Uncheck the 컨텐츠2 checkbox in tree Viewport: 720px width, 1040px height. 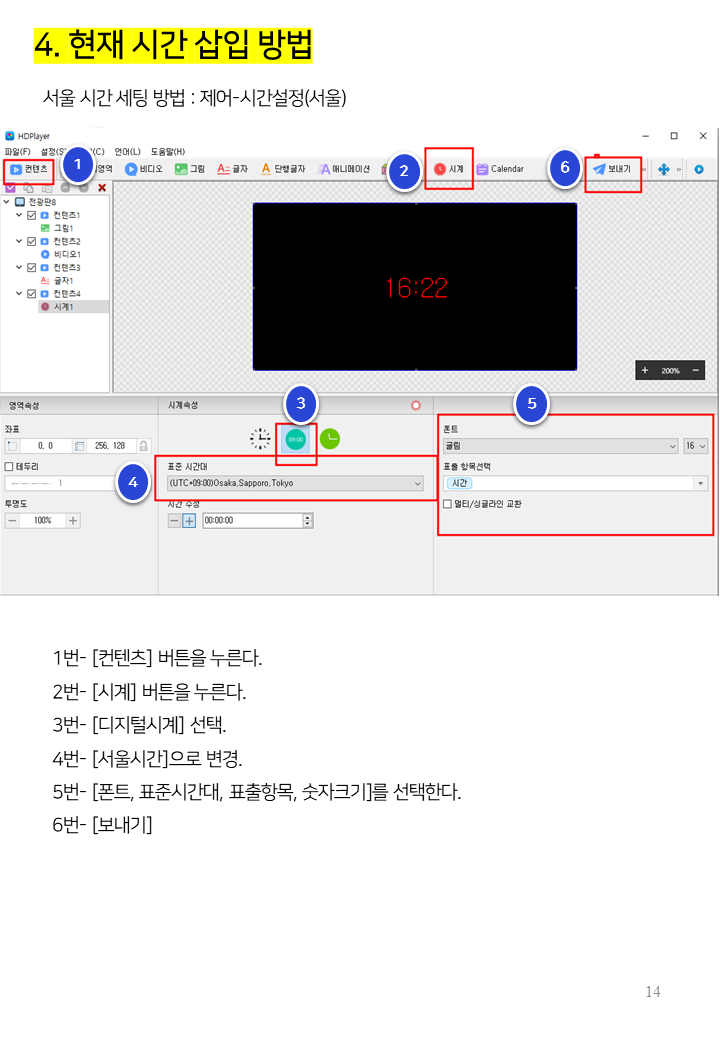pos(31,241)
